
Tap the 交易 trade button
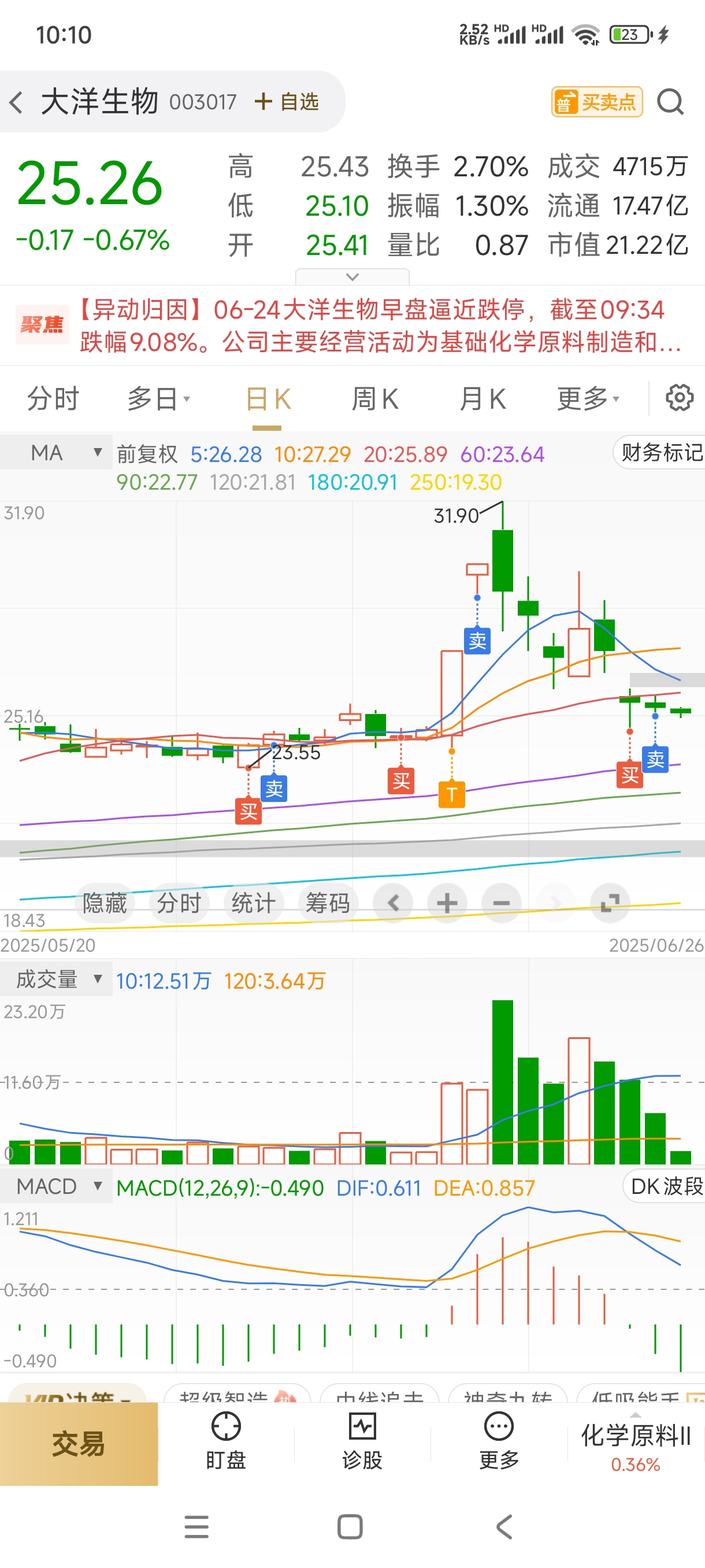pyautogui.click(x=79, y=1444)
